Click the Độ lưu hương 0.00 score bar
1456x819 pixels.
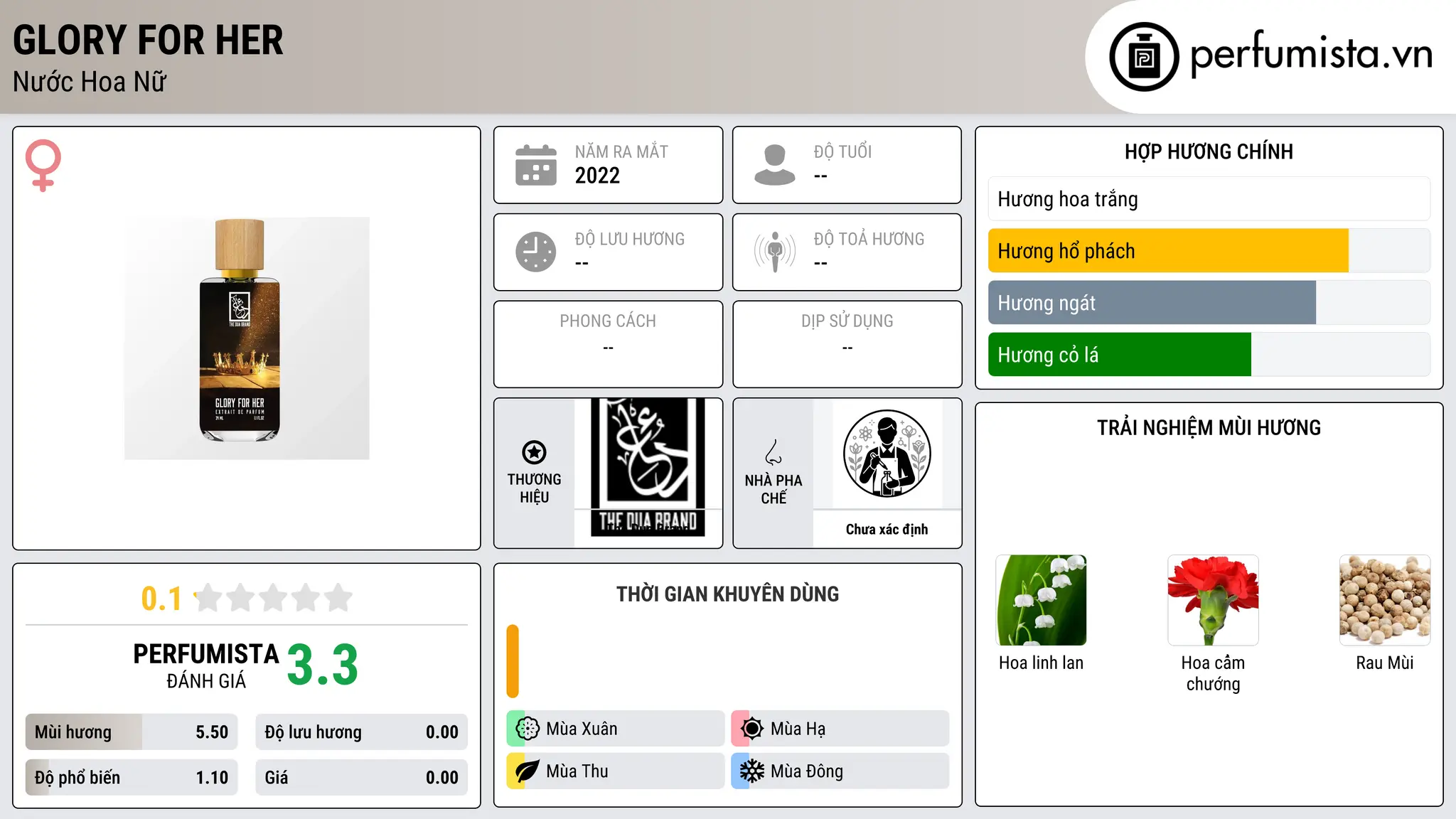pos(362,732)
